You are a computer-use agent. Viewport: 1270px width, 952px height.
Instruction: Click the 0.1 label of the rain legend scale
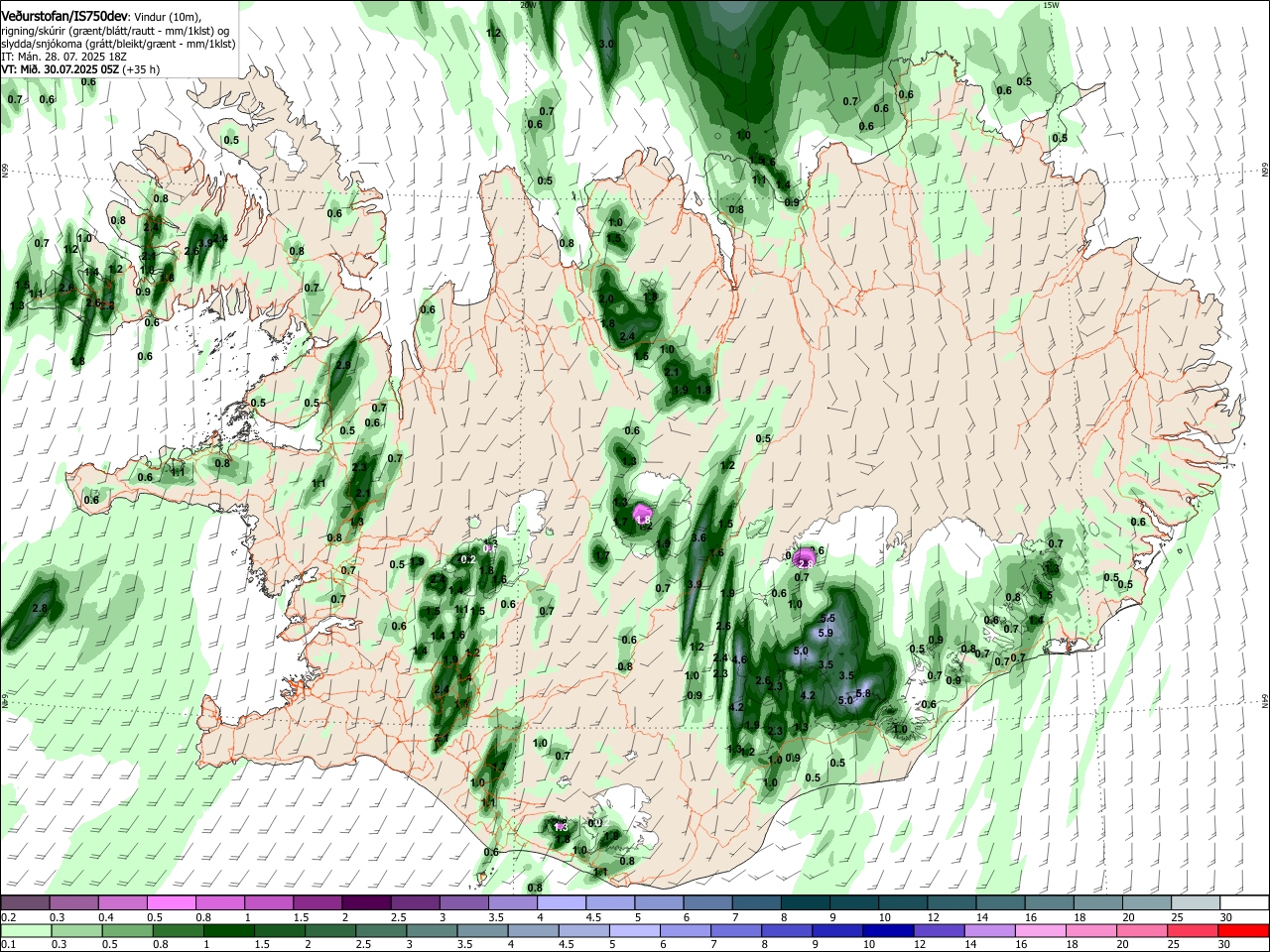(x=8, y=944)
